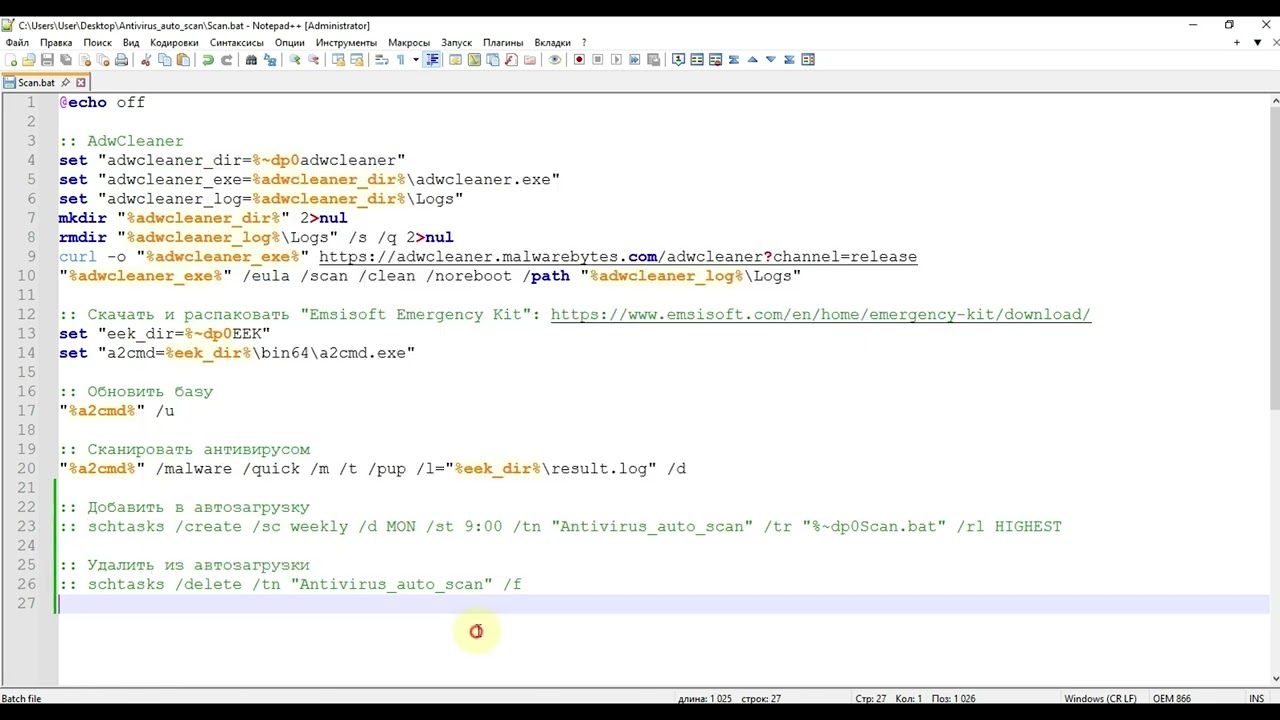This screenshot has height=720, width=1280.
Task: Click the ":: Обновить базу" comment line
Action: coord(136,392)
